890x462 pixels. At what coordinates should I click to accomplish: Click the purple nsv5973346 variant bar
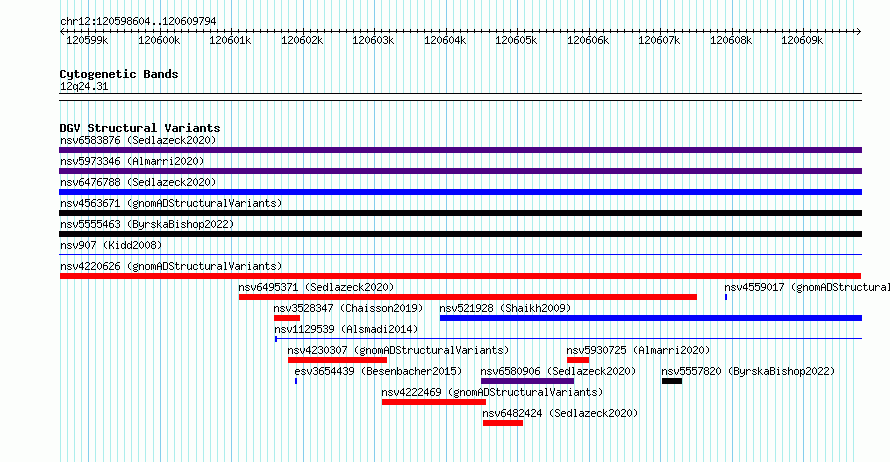pyautogui.click(x=460, y=171)
